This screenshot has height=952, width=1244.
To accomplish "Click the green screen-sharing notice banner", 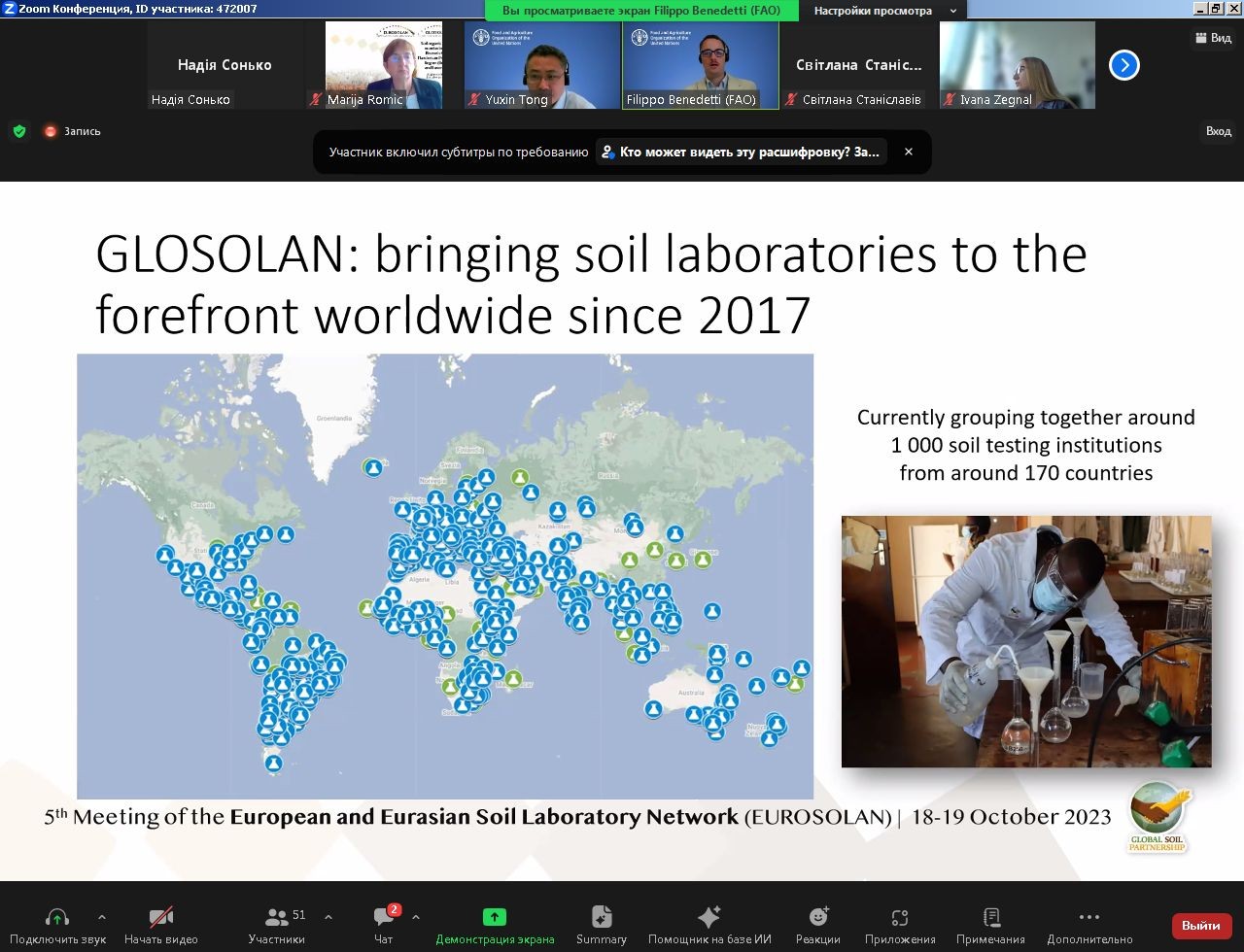I will coord(641,11).
